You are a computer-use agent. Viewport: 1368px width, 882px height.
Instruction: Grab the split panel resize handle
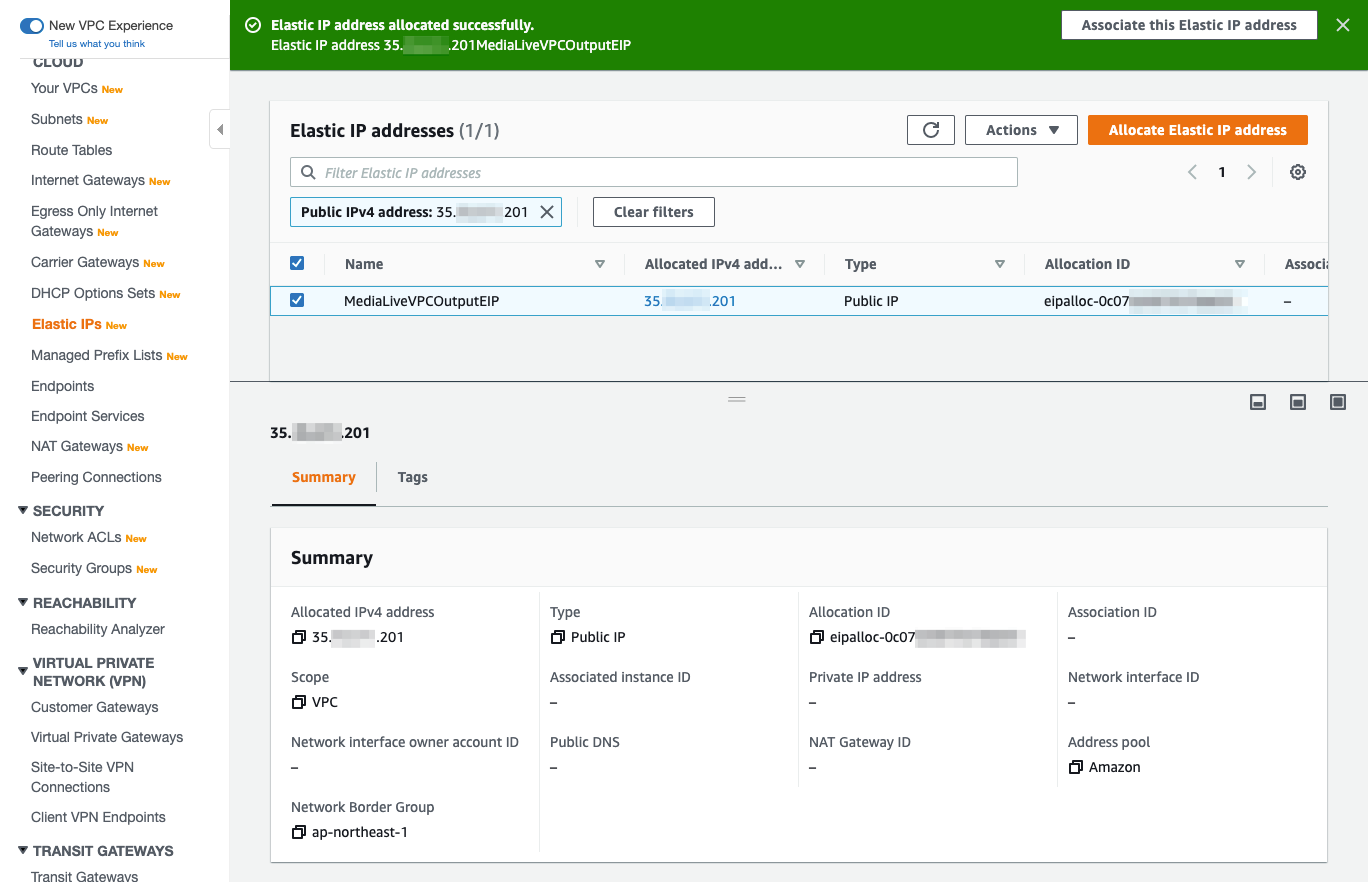point(737,399)
